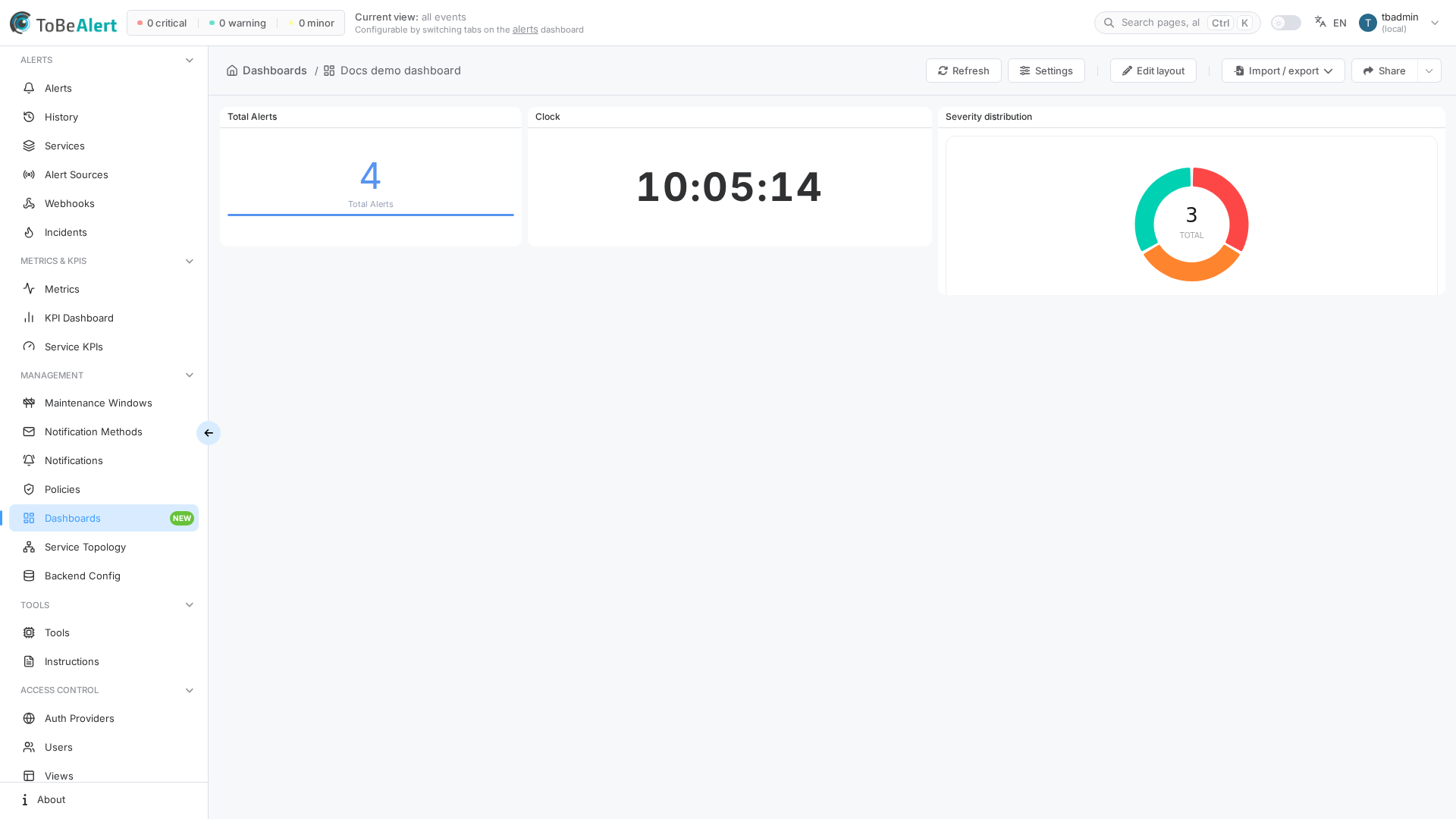
Task: Click the 0 critical status indicator
Action: coord(162,23)
